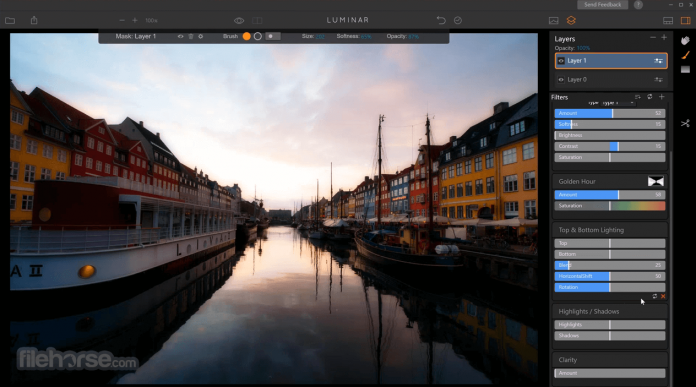Hide Layer 0 using its eye icon
Screen dimensions: 696x387
click(x=561, y=80)
